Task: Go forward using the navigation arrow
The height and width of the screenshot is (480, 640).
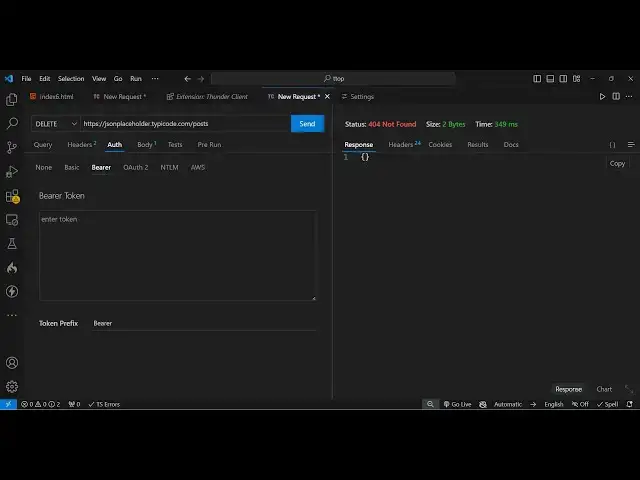Action: (201, 79)
